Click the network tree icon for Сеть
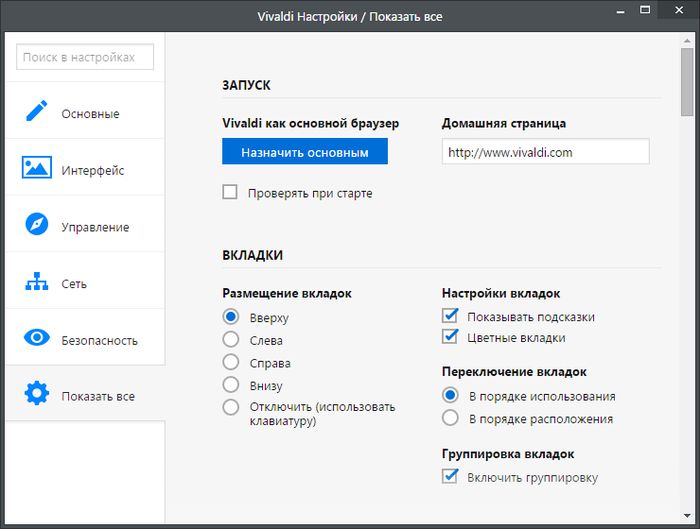This screenshot has height=529, width=700. pos(37,283)
